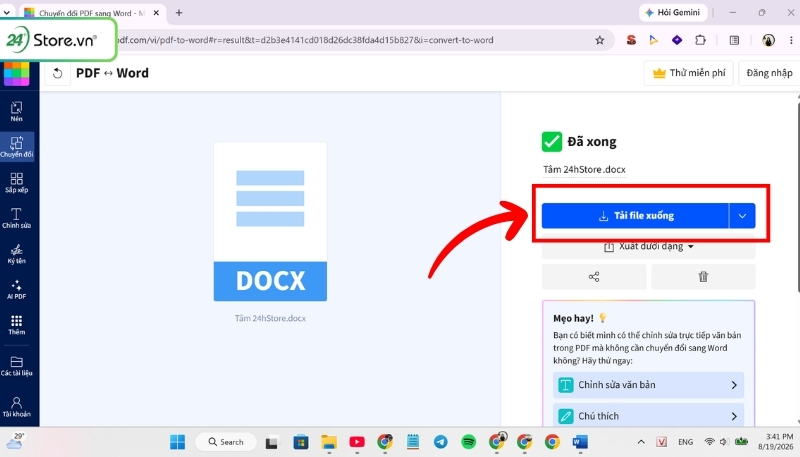Open the Windows Start menu

pyautogui.click(x=178, y=442)
